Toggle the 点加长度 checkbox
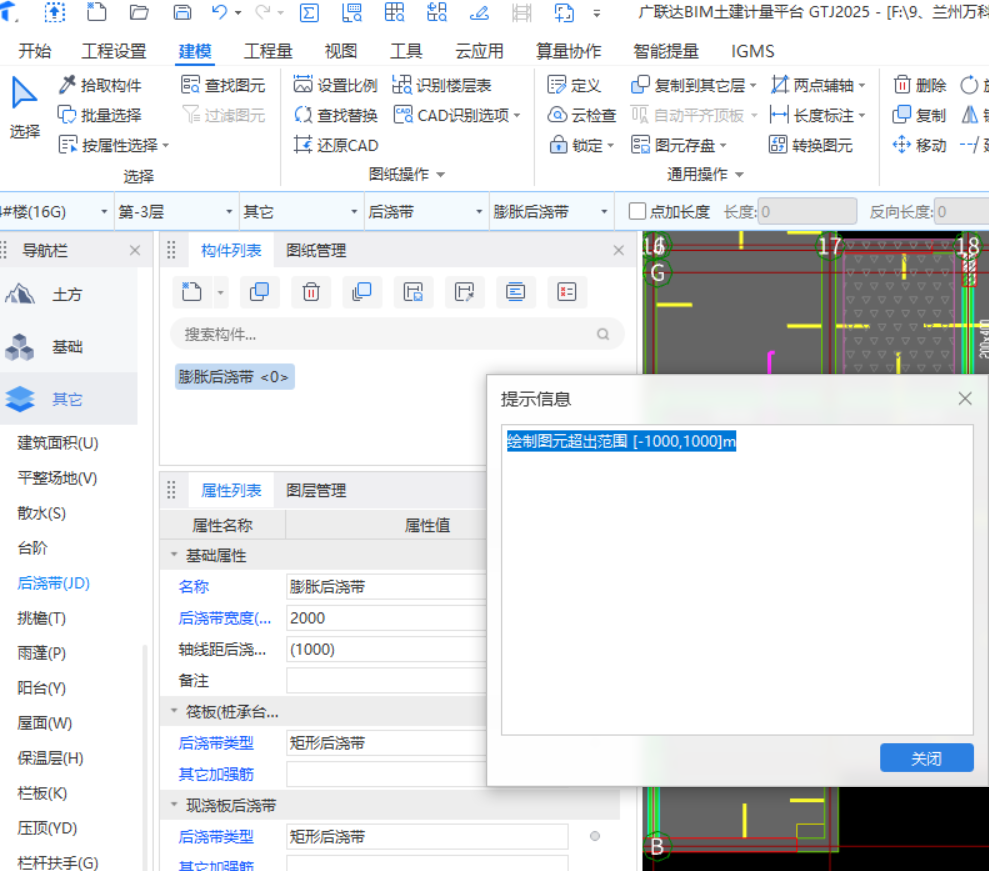 637,211
